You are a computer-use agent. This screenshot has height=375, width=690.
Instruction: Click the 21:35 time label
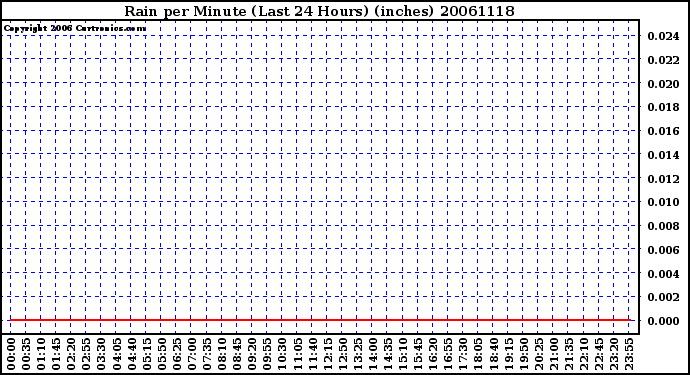pos(569,354)
